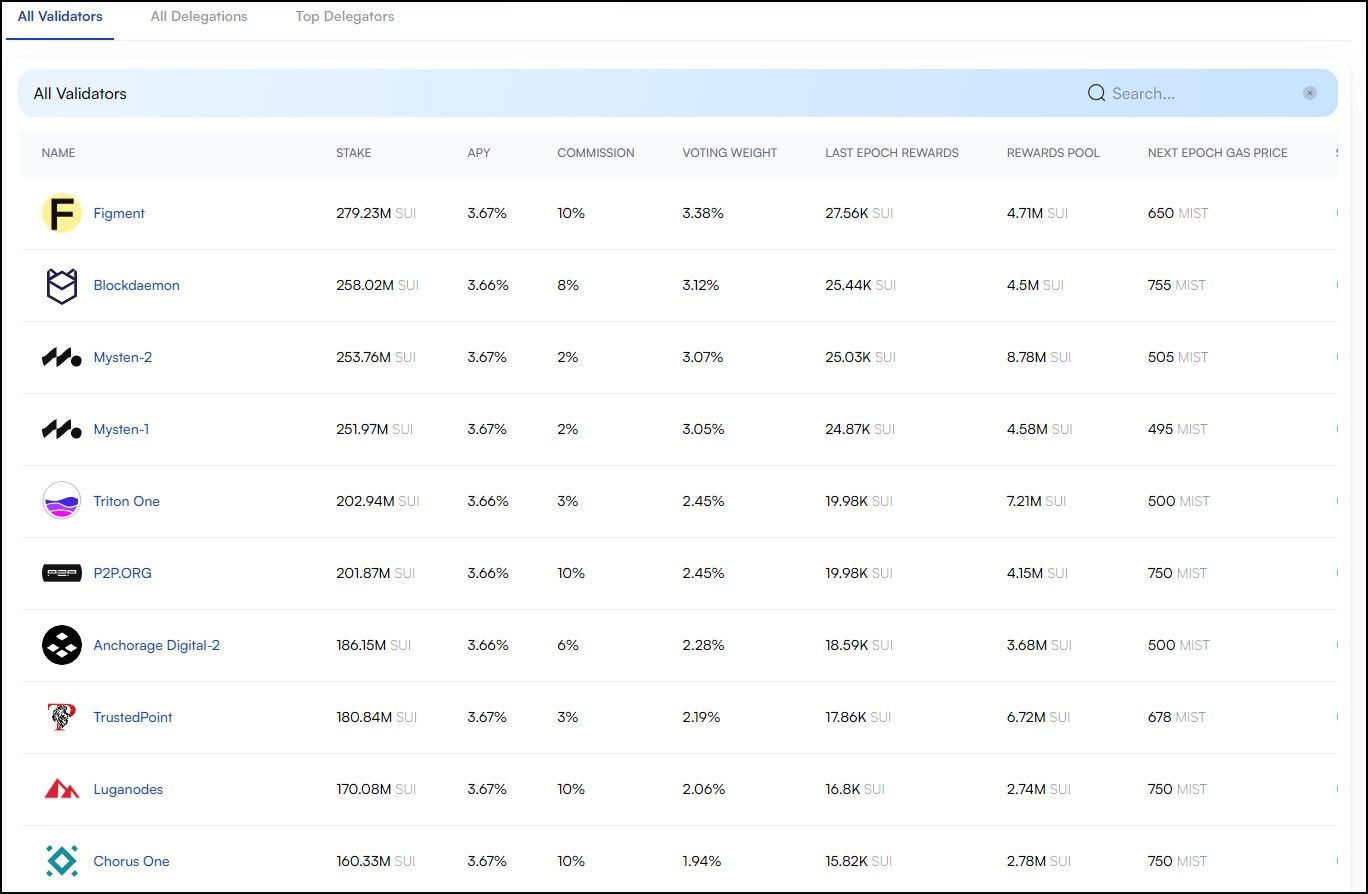Click the P2P.ORG validator logo
1368x894 pixels.
[61, 573]
